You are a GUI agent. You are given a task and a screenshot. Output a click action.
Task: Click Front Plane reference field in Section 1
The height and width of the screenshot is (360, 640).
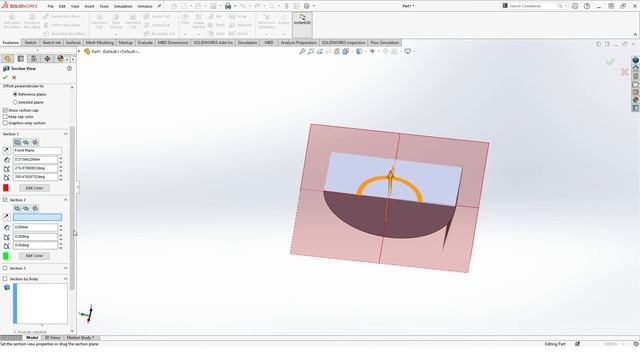pyautogui.click(x=37, y=151)
